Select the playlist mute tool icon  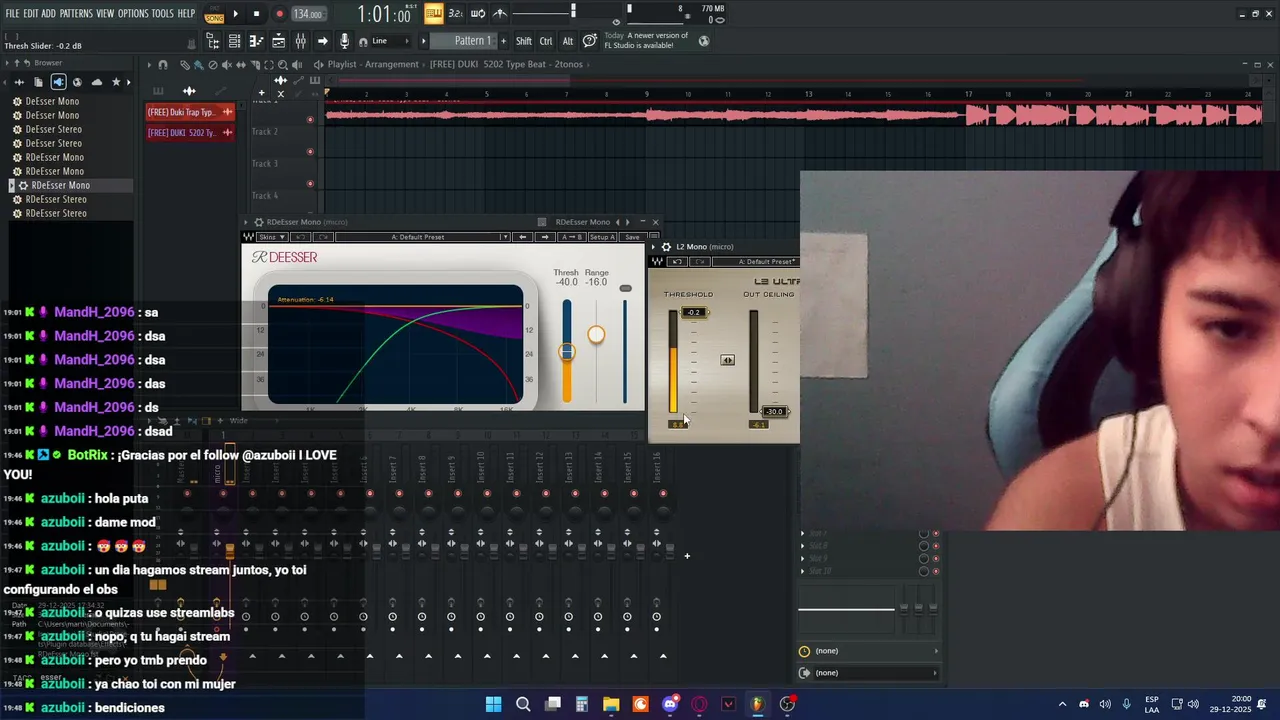coord(226,64)
